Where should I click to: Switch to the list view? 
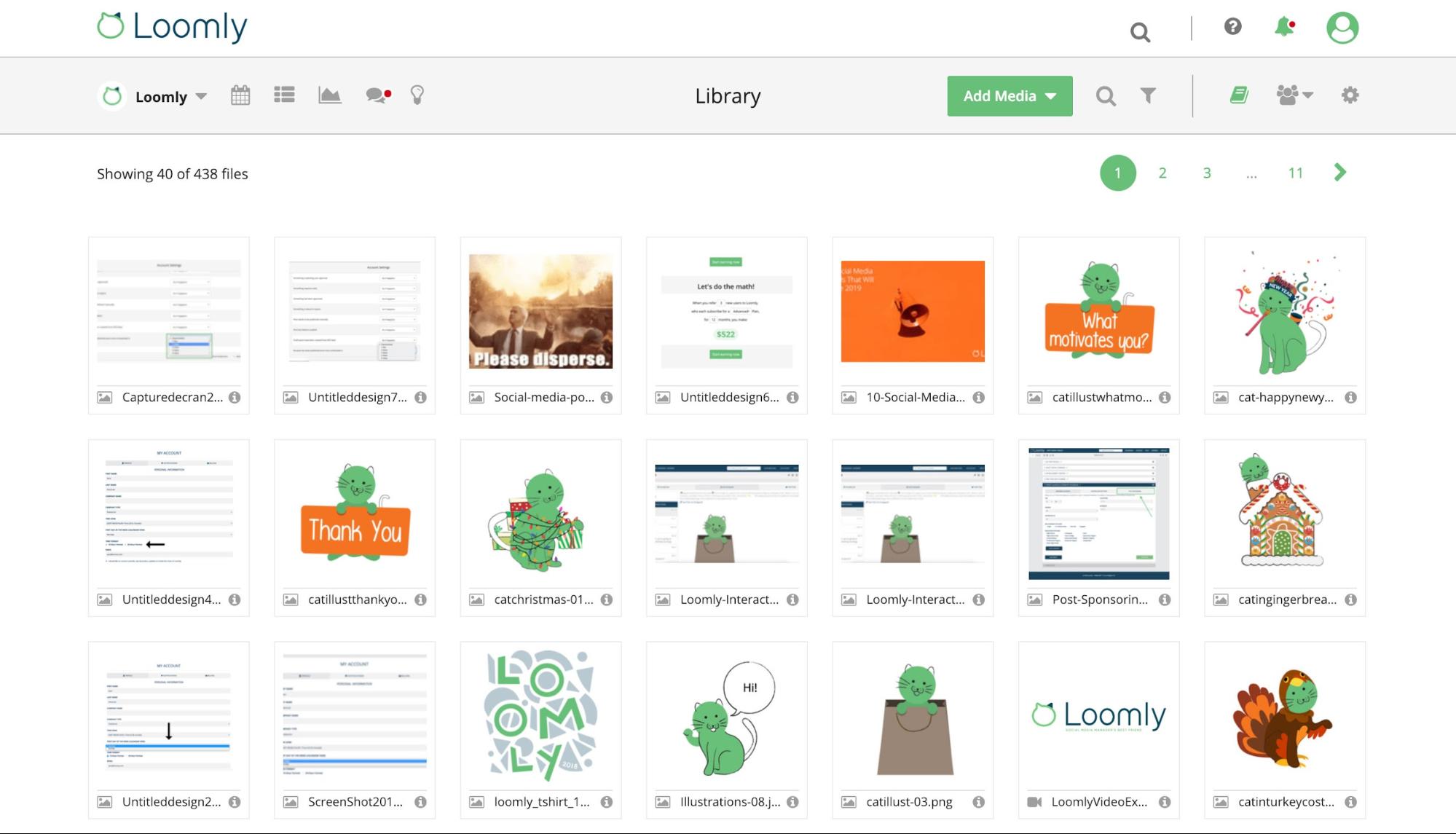coord(285,95)
